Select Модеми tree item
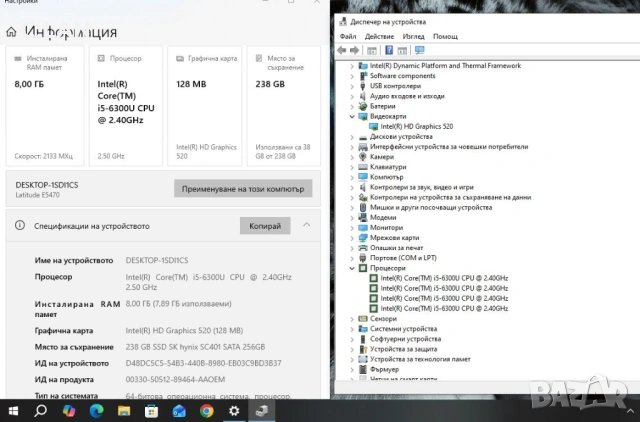This screenshot has height=422, width=640. pos(383,218)
